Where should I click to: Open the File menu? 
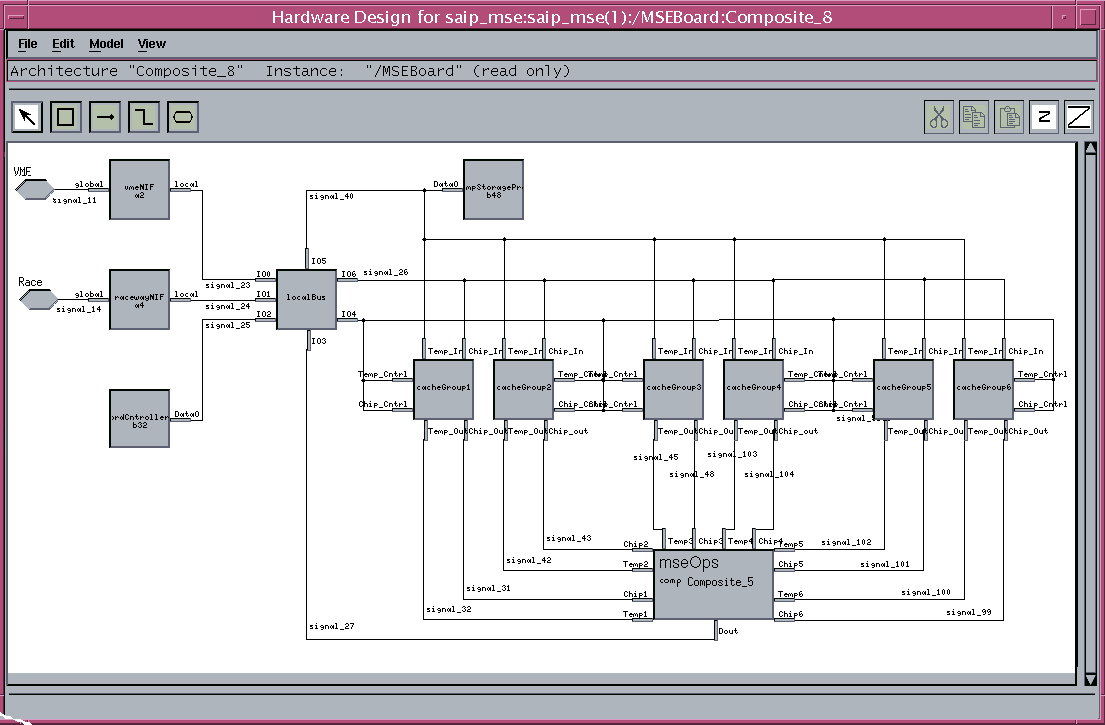coord(27,44)
